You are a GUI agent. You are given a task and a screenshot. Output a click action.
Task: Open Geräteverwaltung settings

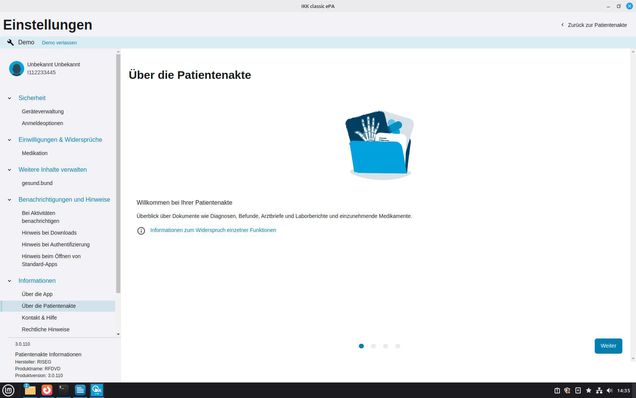click(43, 111)
